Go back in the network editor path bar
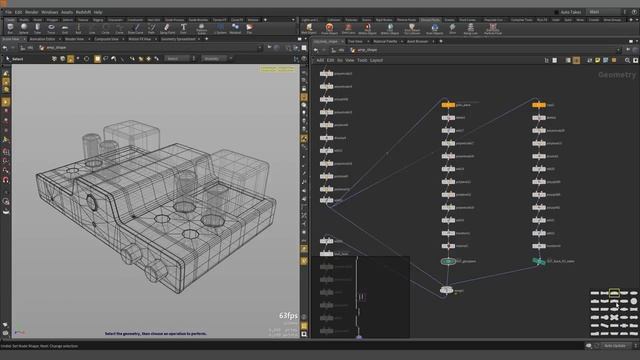This screenshot has width=640, height=360. (316, 50)
